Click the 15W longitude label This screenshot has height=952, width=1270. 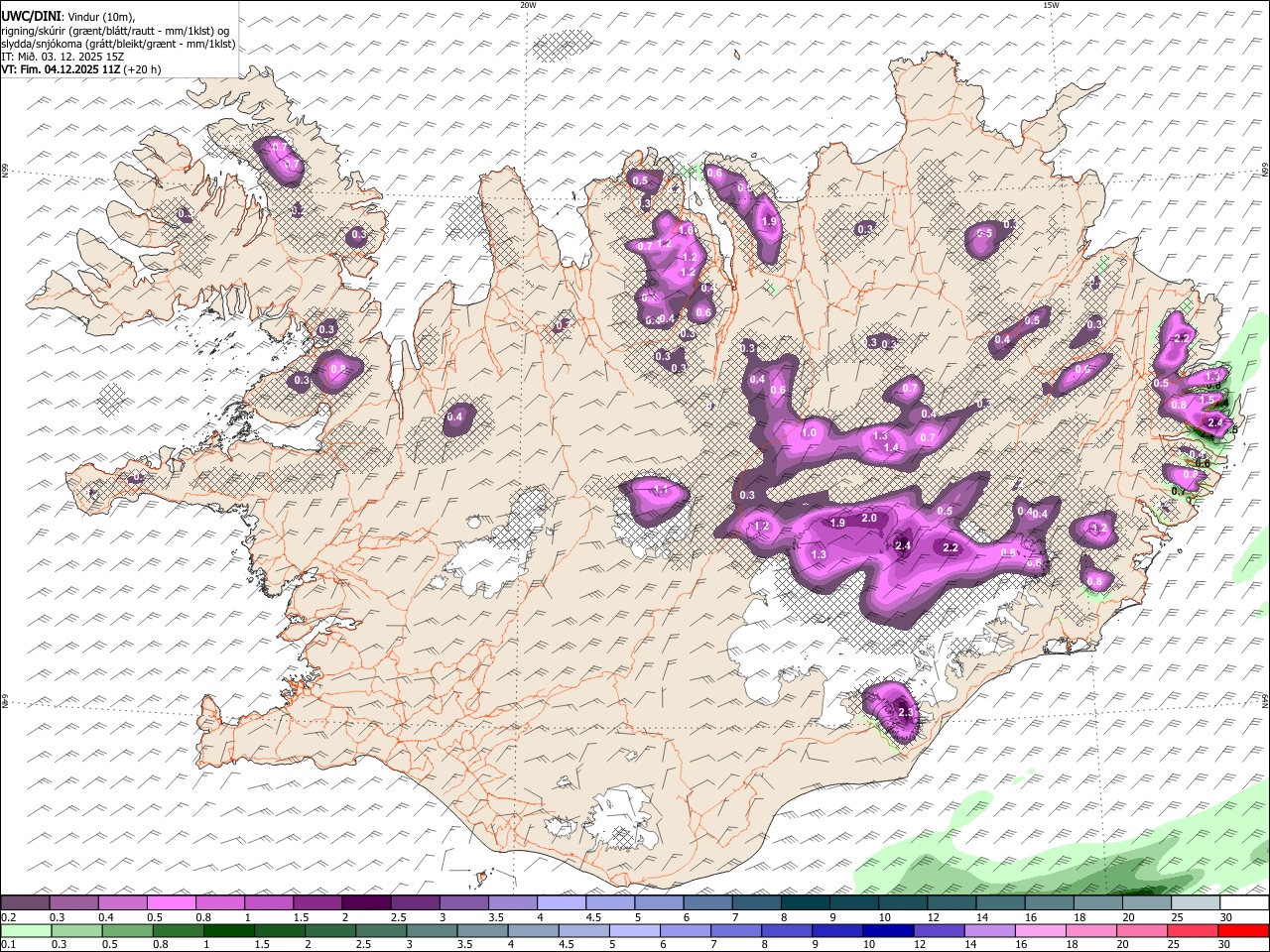pos(1050,5)
